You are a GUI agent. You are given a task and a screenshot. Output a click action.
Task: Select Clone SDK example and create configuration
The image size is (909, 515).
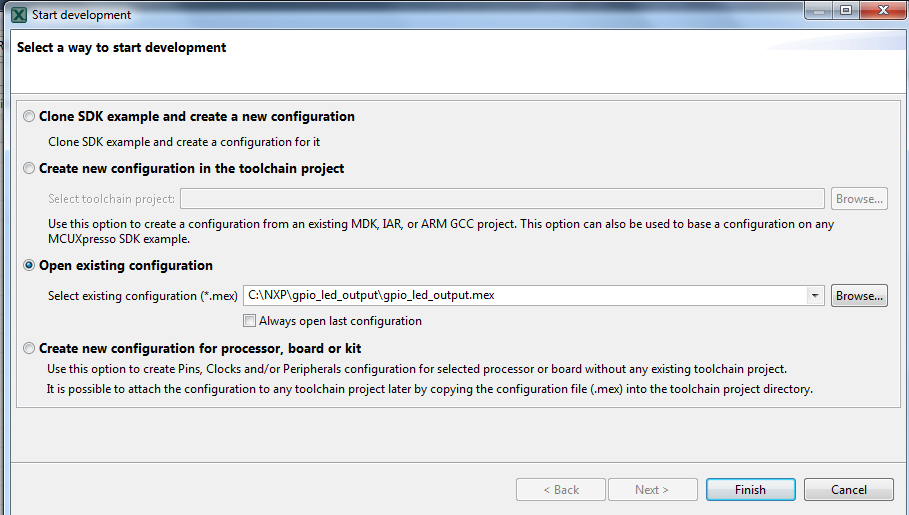(x=29, y=117)
